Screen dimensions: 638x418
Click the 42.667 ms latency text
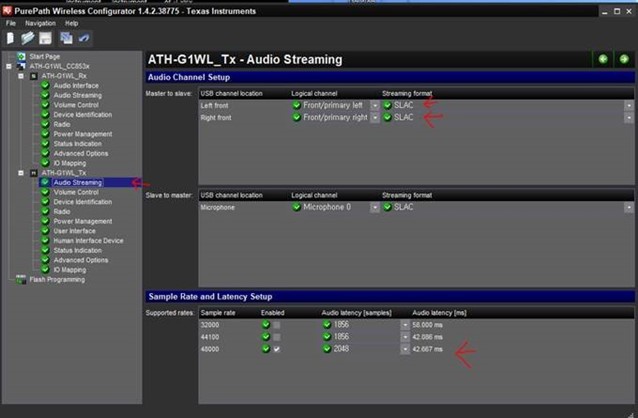coord(427,349)
